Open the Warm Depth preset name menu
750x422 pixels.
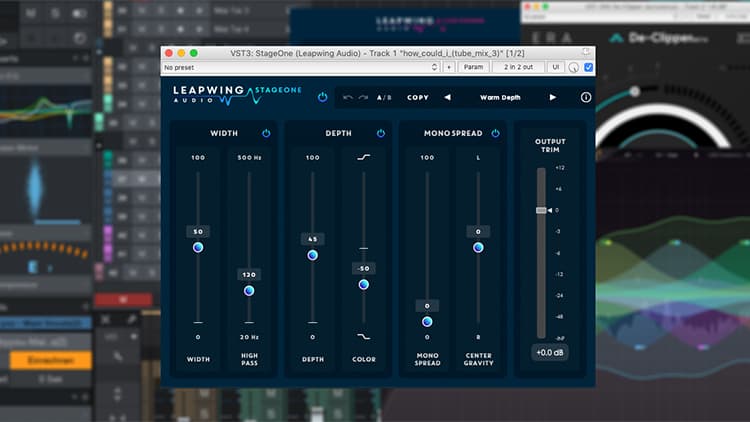pos(500,98)
